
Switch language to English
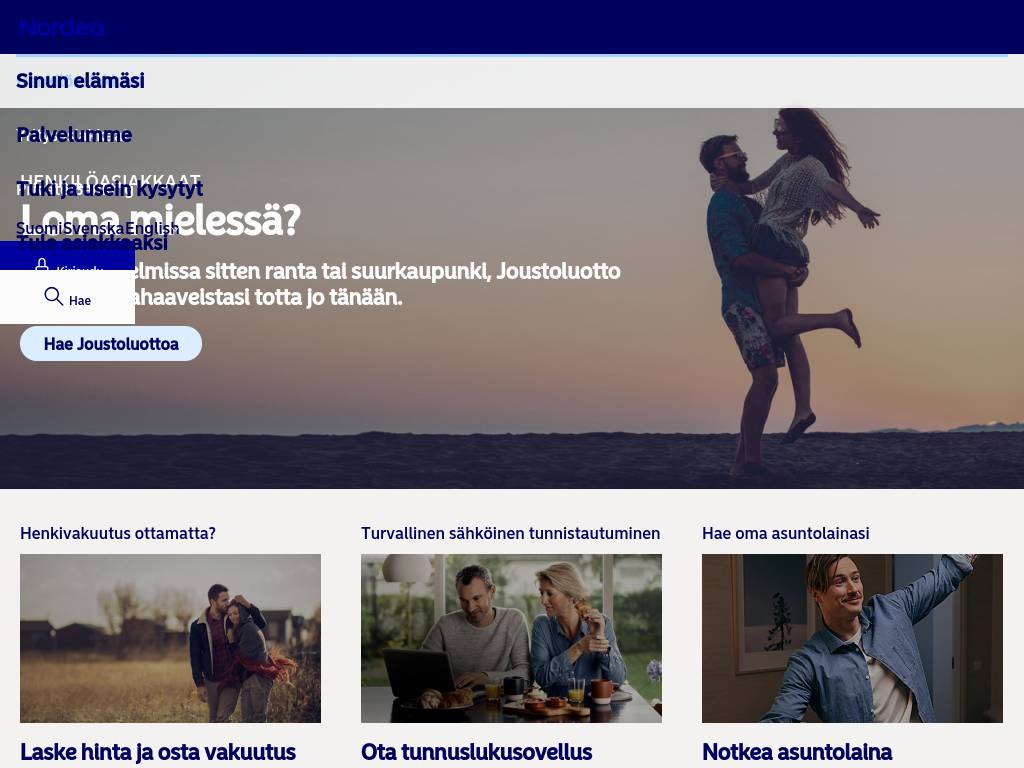tap(151, 229)
